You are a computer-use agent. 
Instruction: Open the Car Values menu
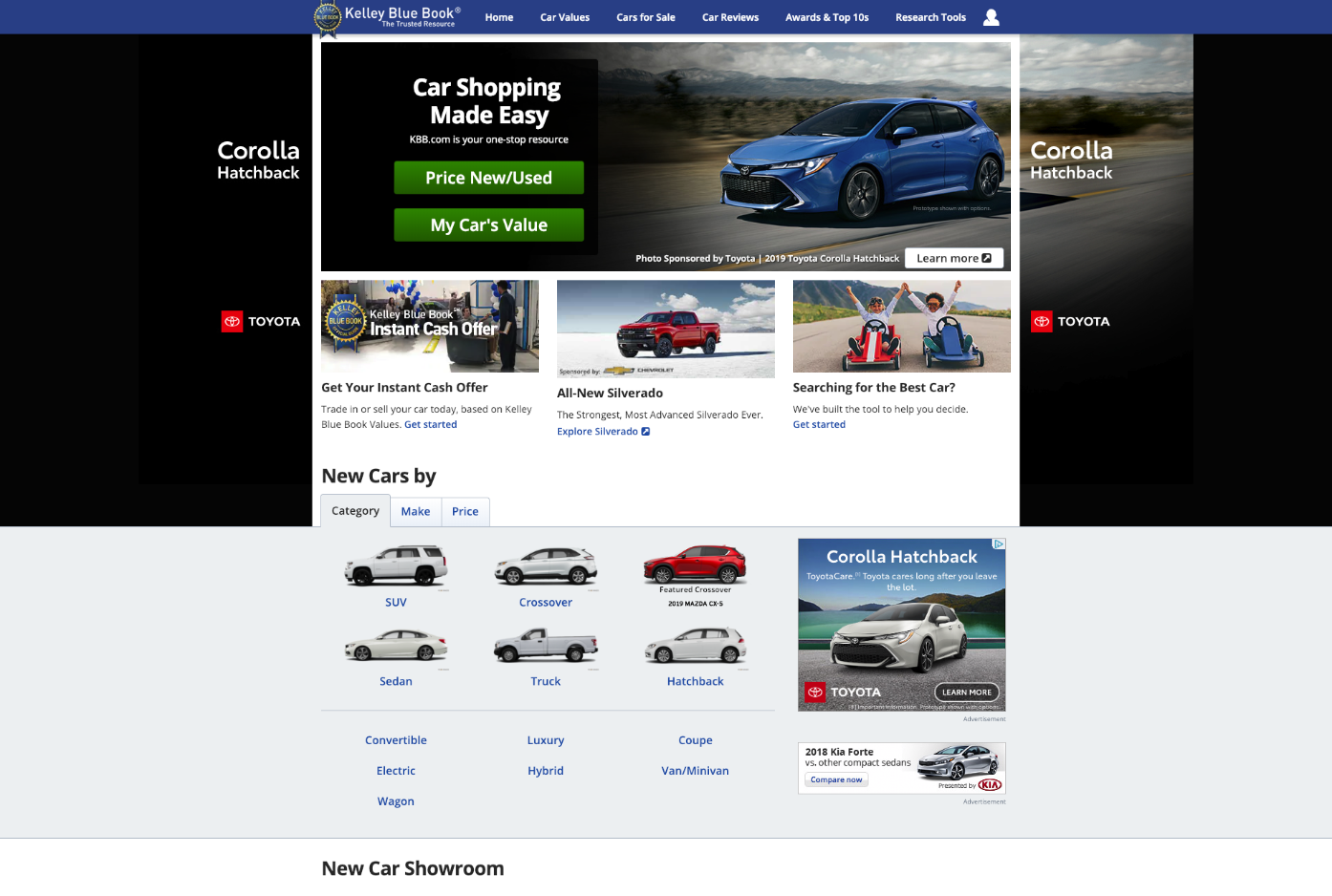tap(565, 17)
